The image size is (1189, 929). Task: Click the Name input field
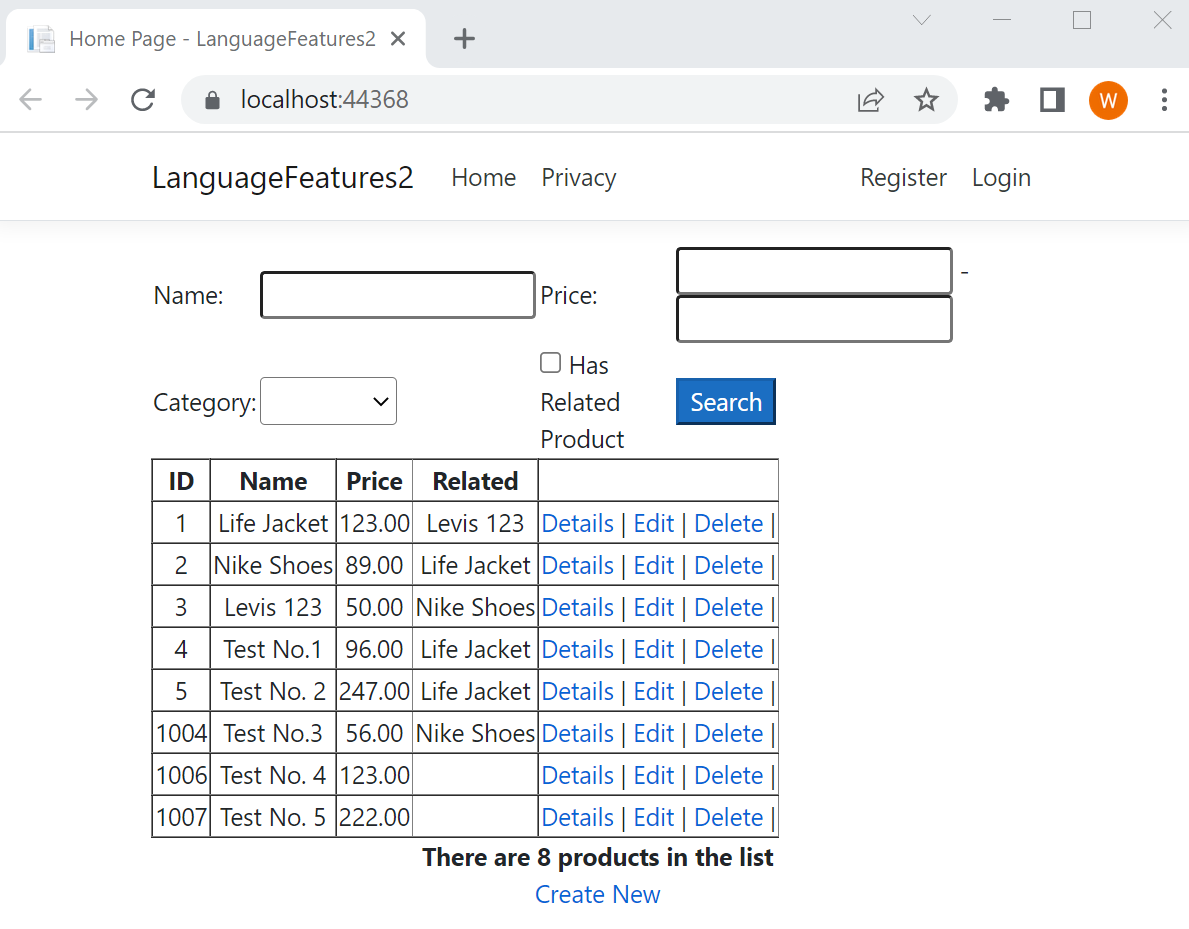397,295
